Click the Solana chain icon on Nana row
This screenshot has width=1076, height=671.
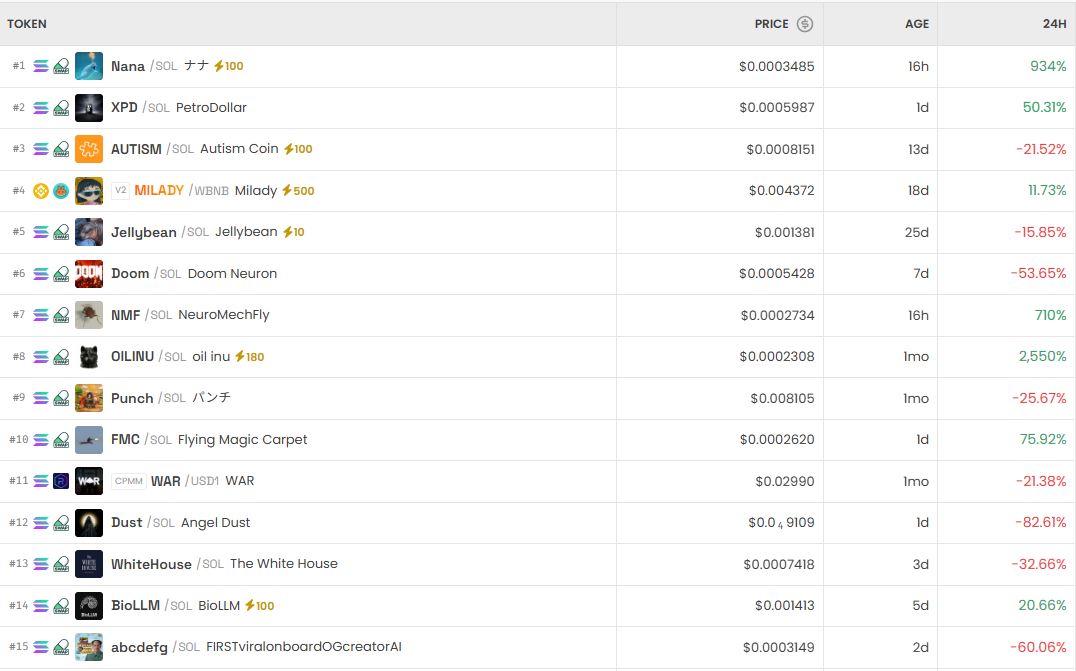click(41, 66)
